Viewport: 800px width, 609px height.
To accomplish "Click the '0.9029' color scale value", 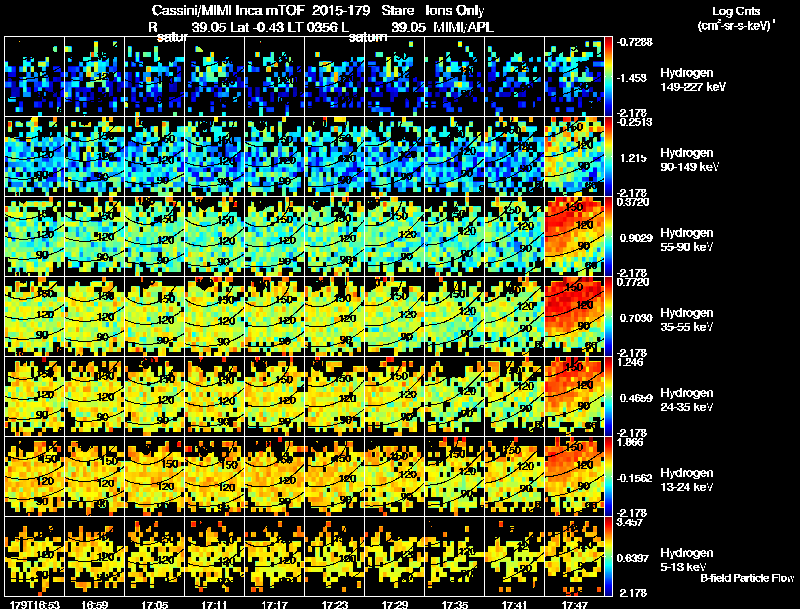I will [x=636, y=238].
